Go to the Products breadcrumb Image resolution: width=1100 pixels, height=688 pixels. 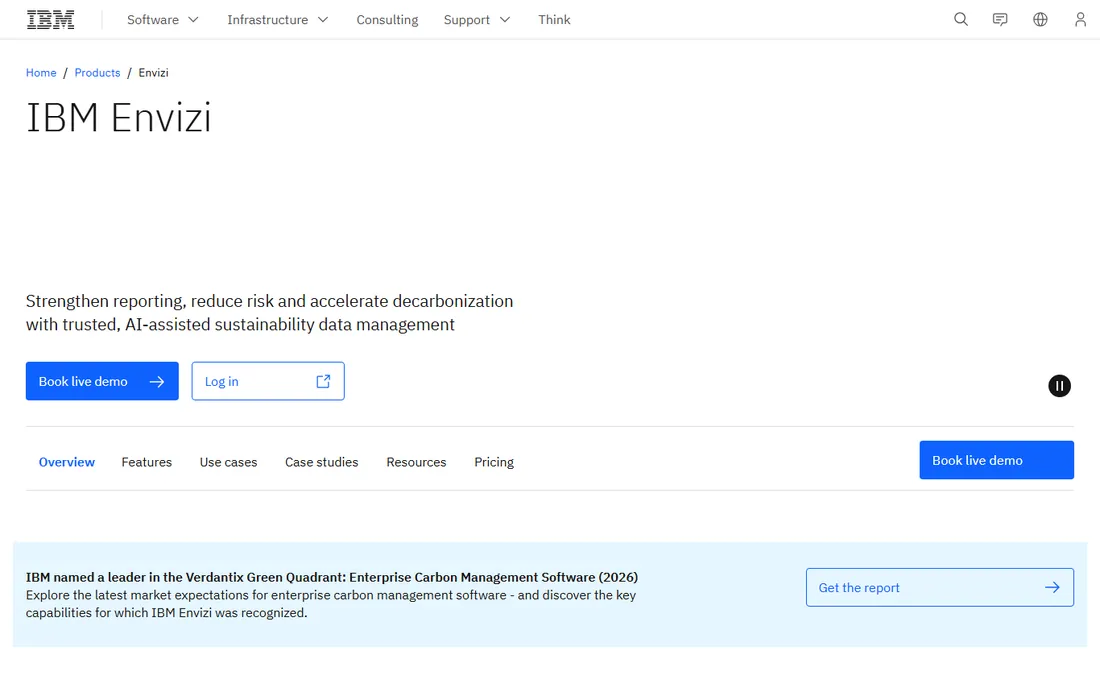pos(98,73)
